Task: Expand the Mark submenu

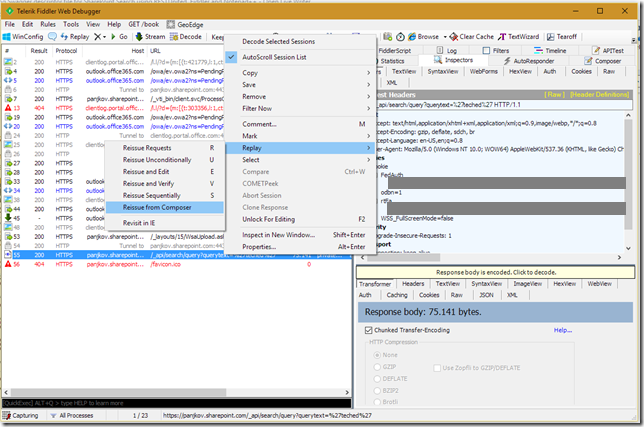Action: [x=300, y=136]
